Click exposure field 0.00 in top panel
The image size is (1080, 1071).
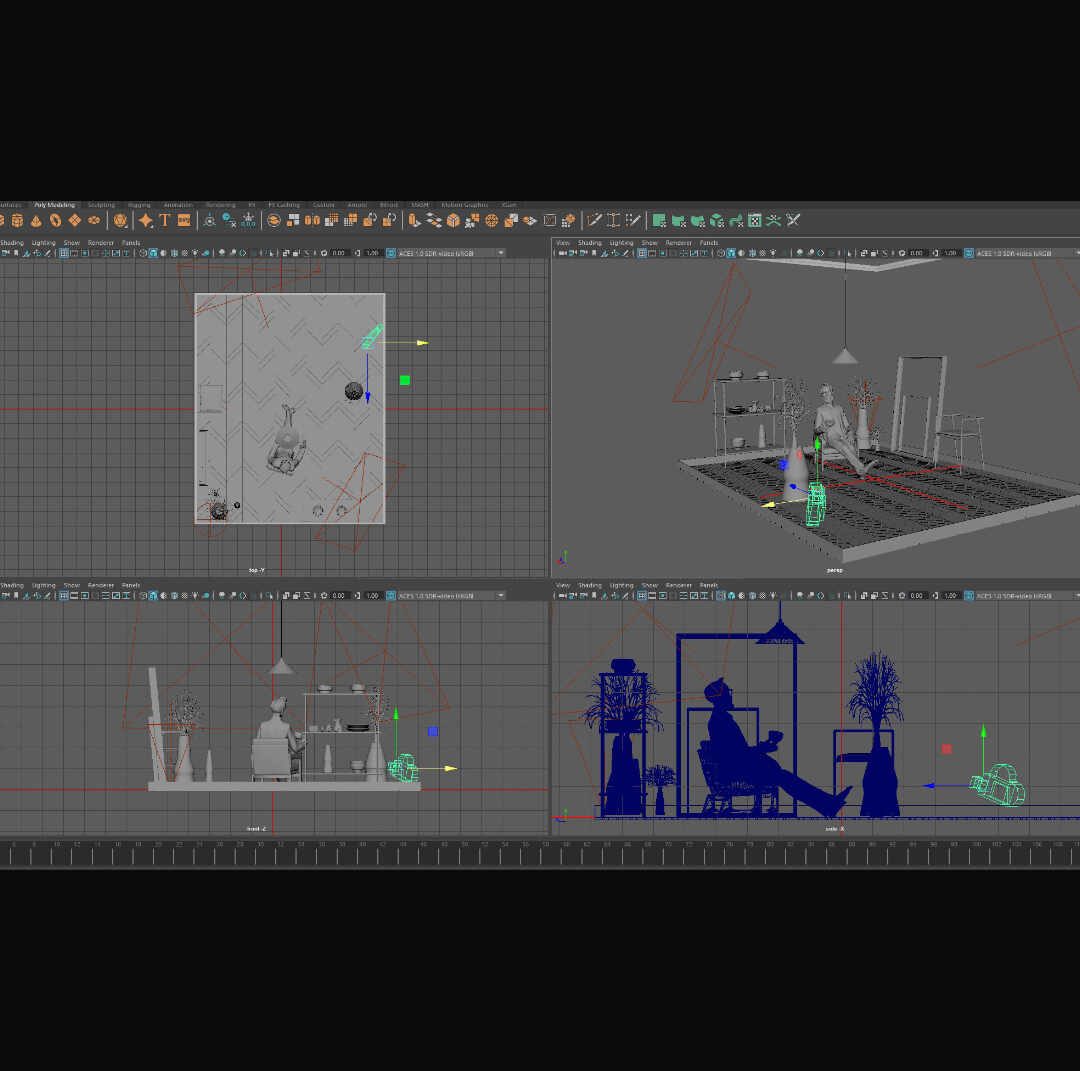[338, 253]
